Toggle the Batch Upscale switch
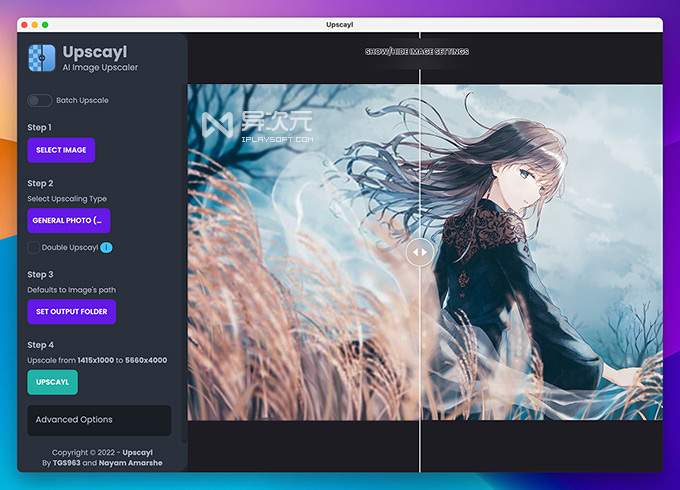The height and width of the screenshot is (490, 680). click(39, 101)
